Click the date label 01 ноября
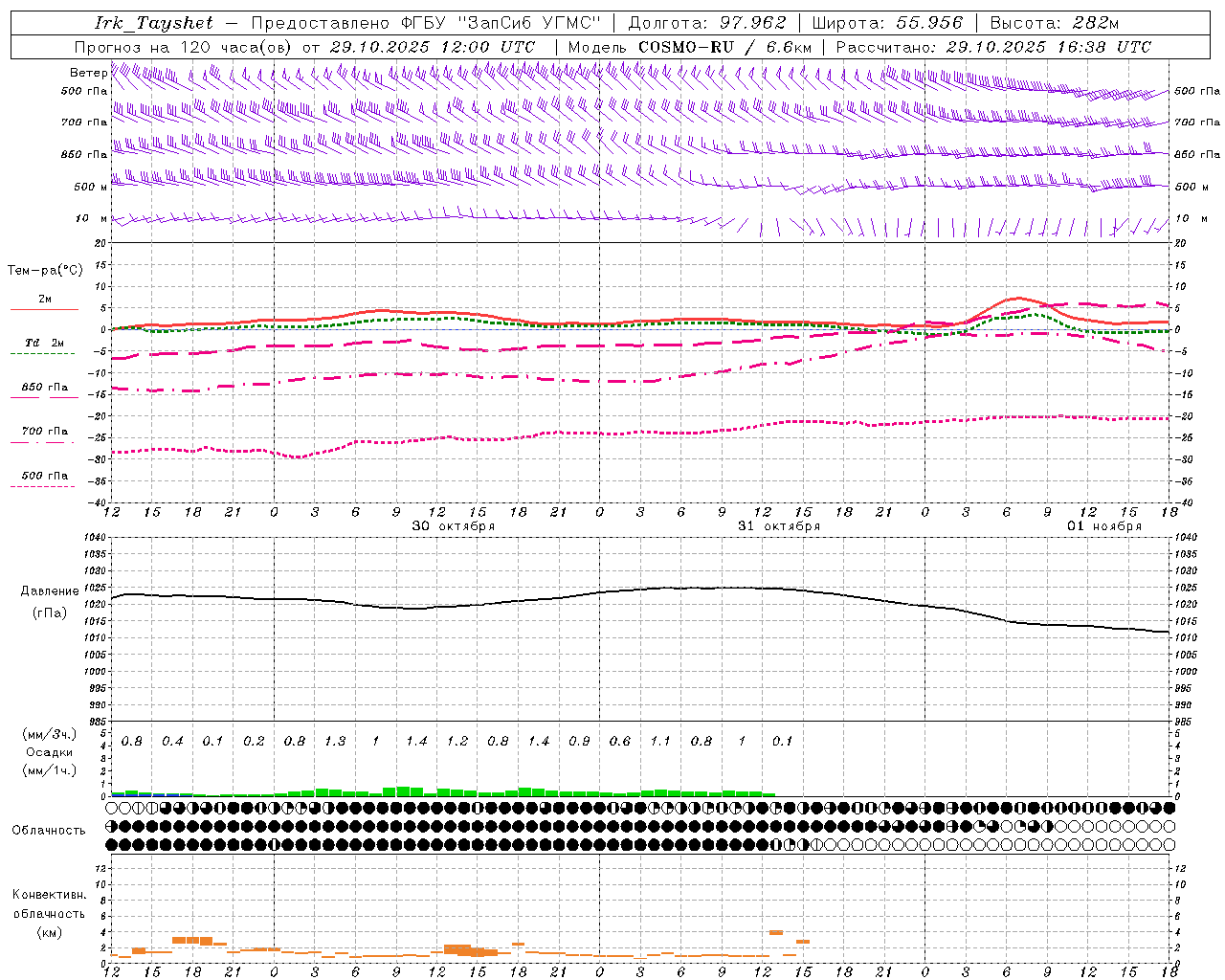The width and height of the screenshot is (1225, 980). [1104, 526]
